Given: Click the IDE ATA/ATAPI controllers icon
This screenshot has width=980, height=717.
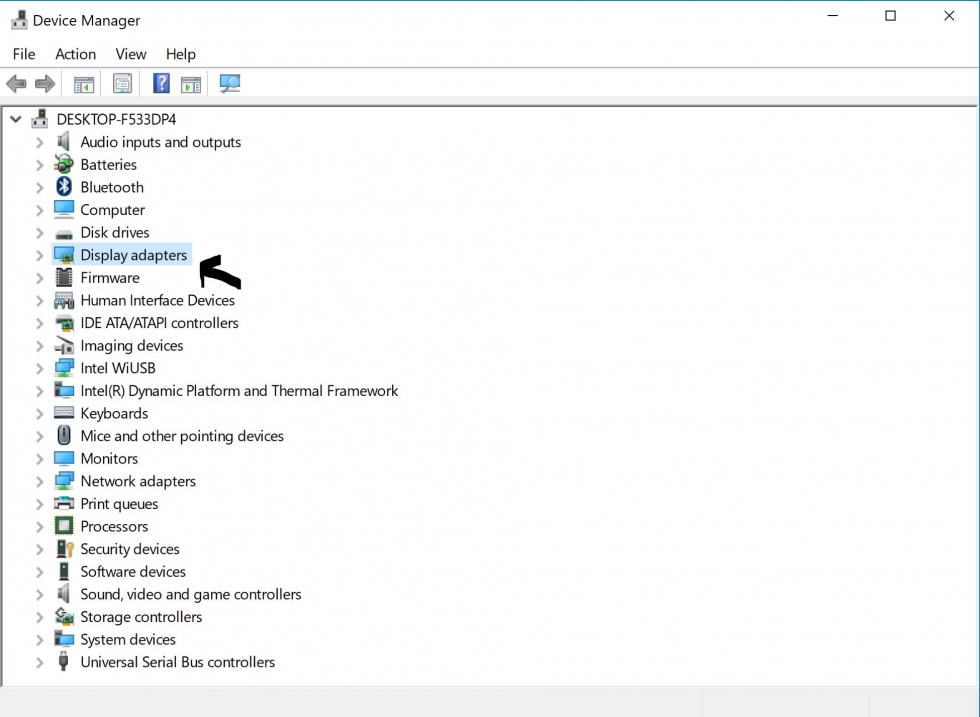Looking at the screenshot, I should (x=64, y=323).
